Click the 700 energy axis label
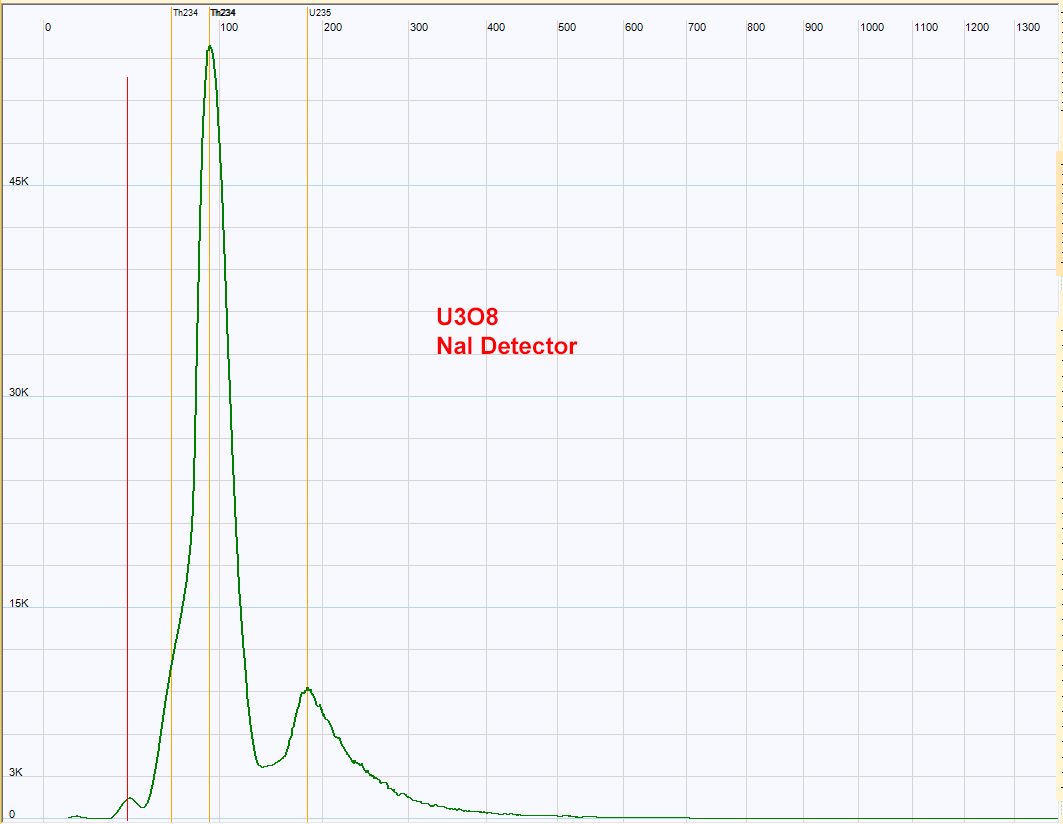This screenshot has width=1063, height=824. coord(697,27)
